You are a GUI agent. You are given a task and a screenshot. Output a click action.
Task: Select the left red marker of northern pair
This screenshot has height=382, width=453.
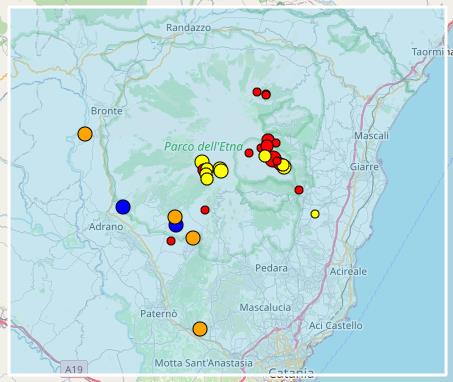(x=257, y=92)
